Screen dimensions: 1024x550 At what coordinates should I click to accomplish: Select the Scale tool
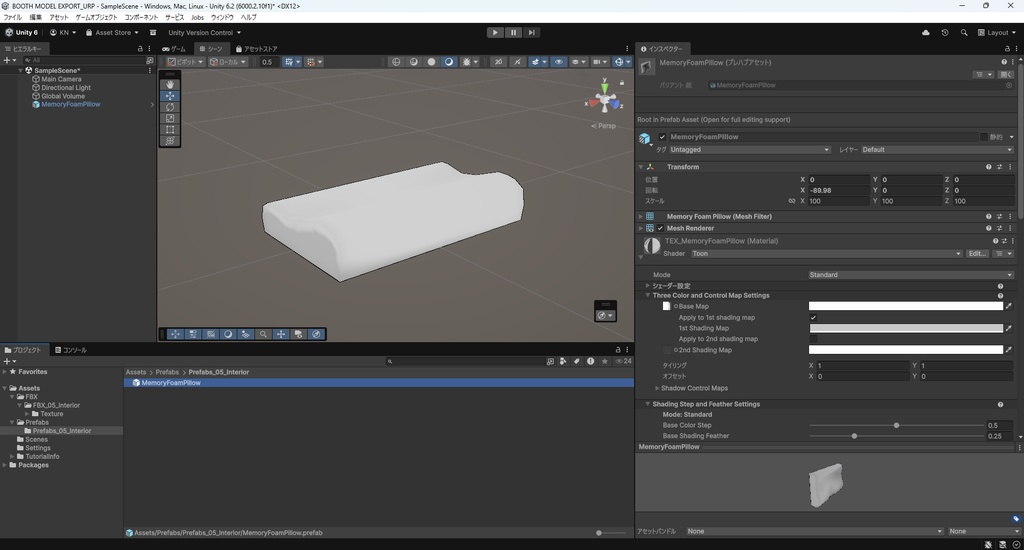pyautogui.click(x=170, y=118)
